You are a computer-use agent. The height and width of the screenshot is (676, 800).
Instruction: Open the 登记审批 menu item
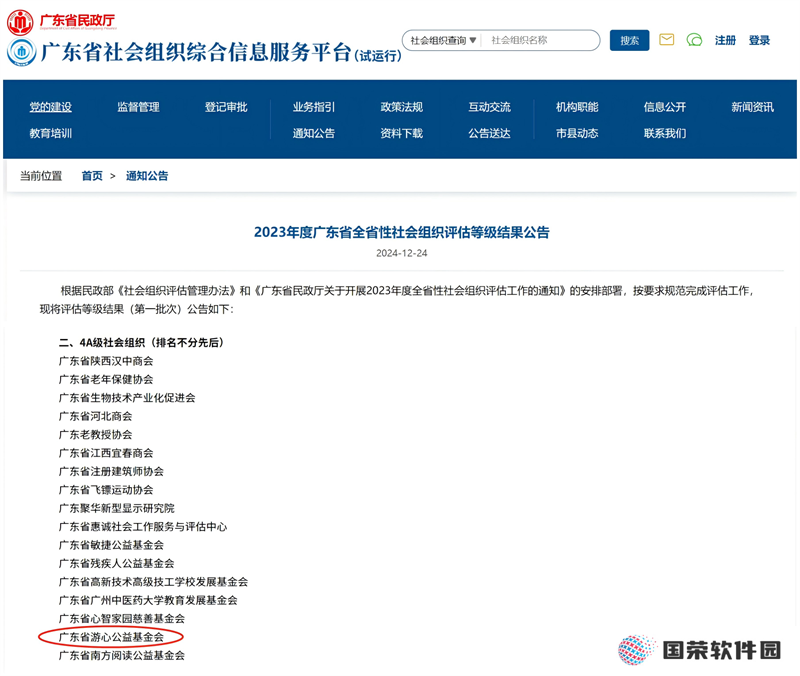(x=226, y=107)
